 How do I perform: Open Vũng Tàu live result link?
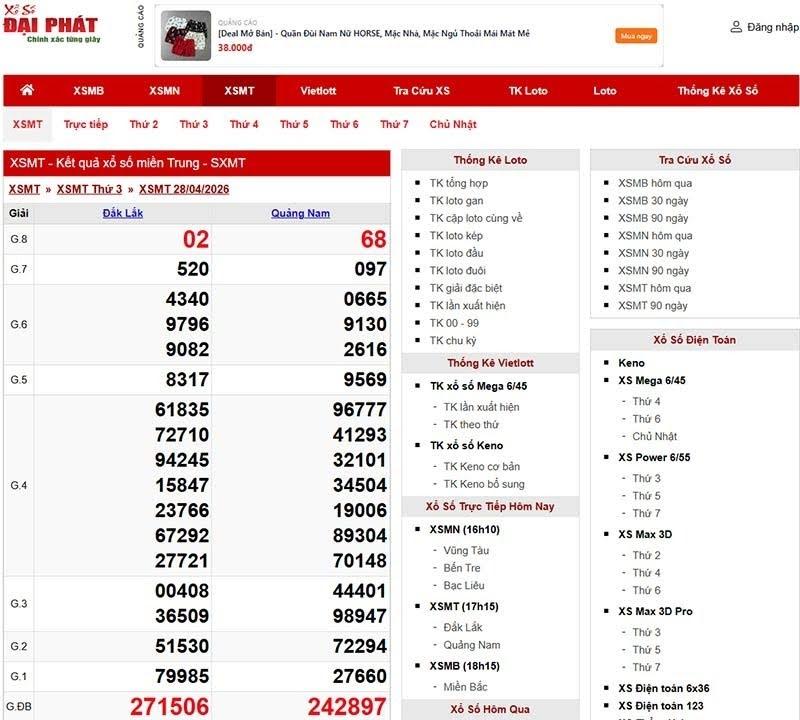[x=466, y=551]
